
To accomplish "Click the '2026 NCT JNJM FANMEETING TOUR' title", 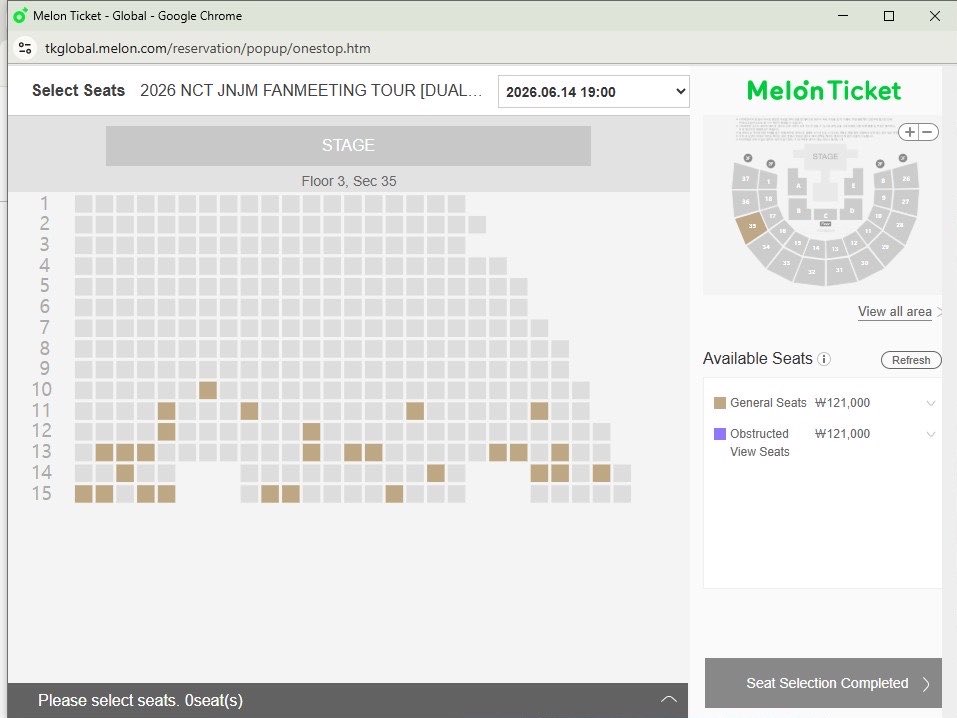I will click(311, 90).
